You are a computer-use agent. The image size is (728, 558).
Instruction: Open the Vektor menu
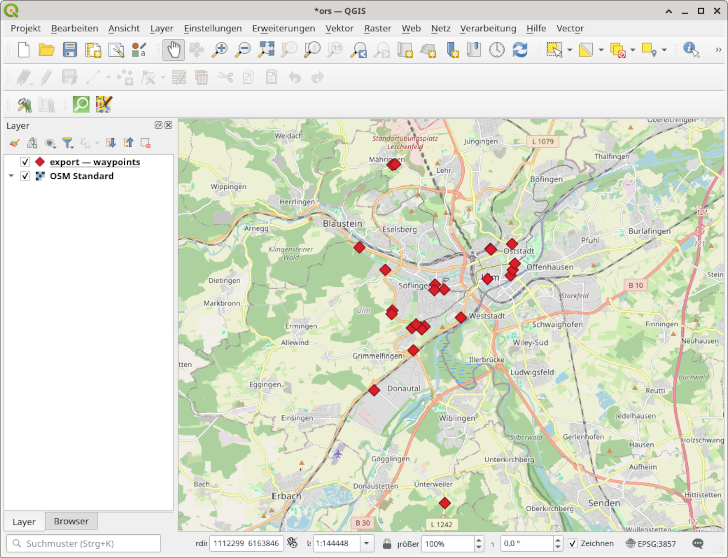coord(339,28)
